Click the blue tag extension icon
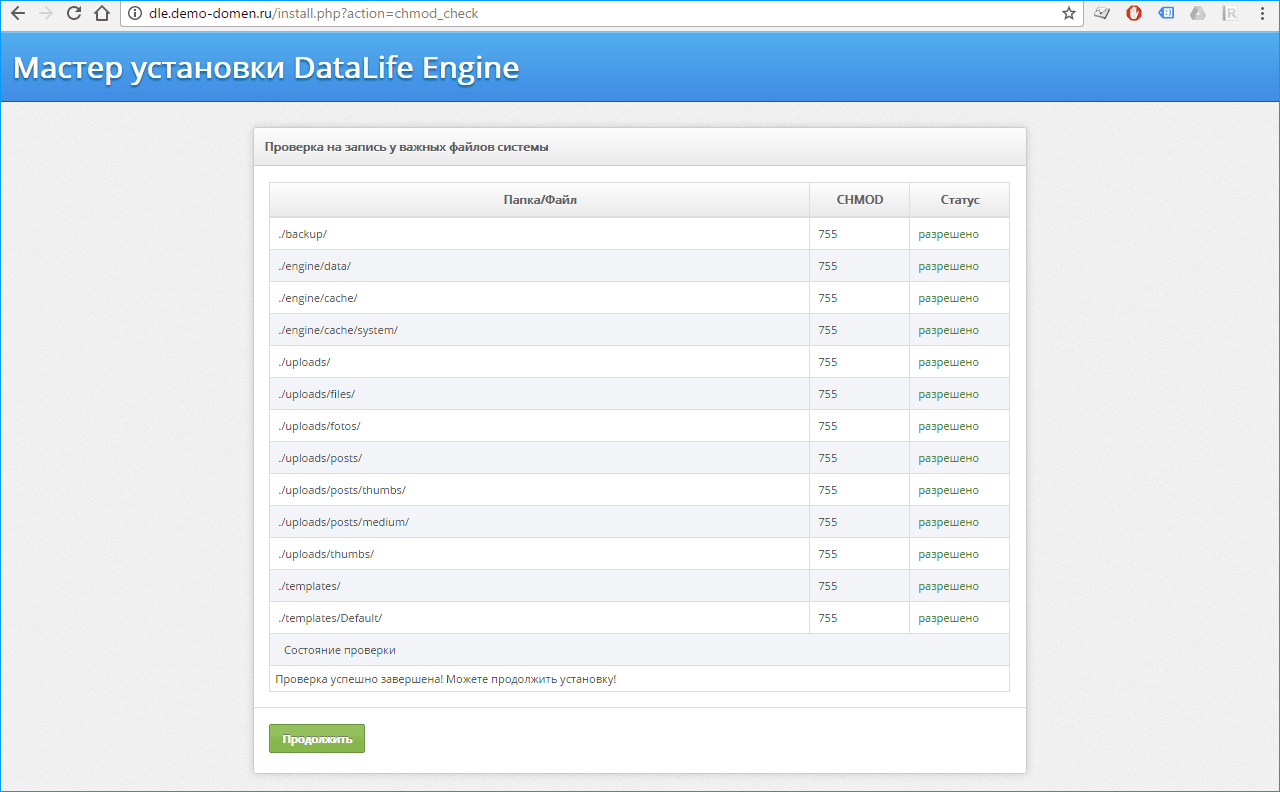 click(1166, 14)
